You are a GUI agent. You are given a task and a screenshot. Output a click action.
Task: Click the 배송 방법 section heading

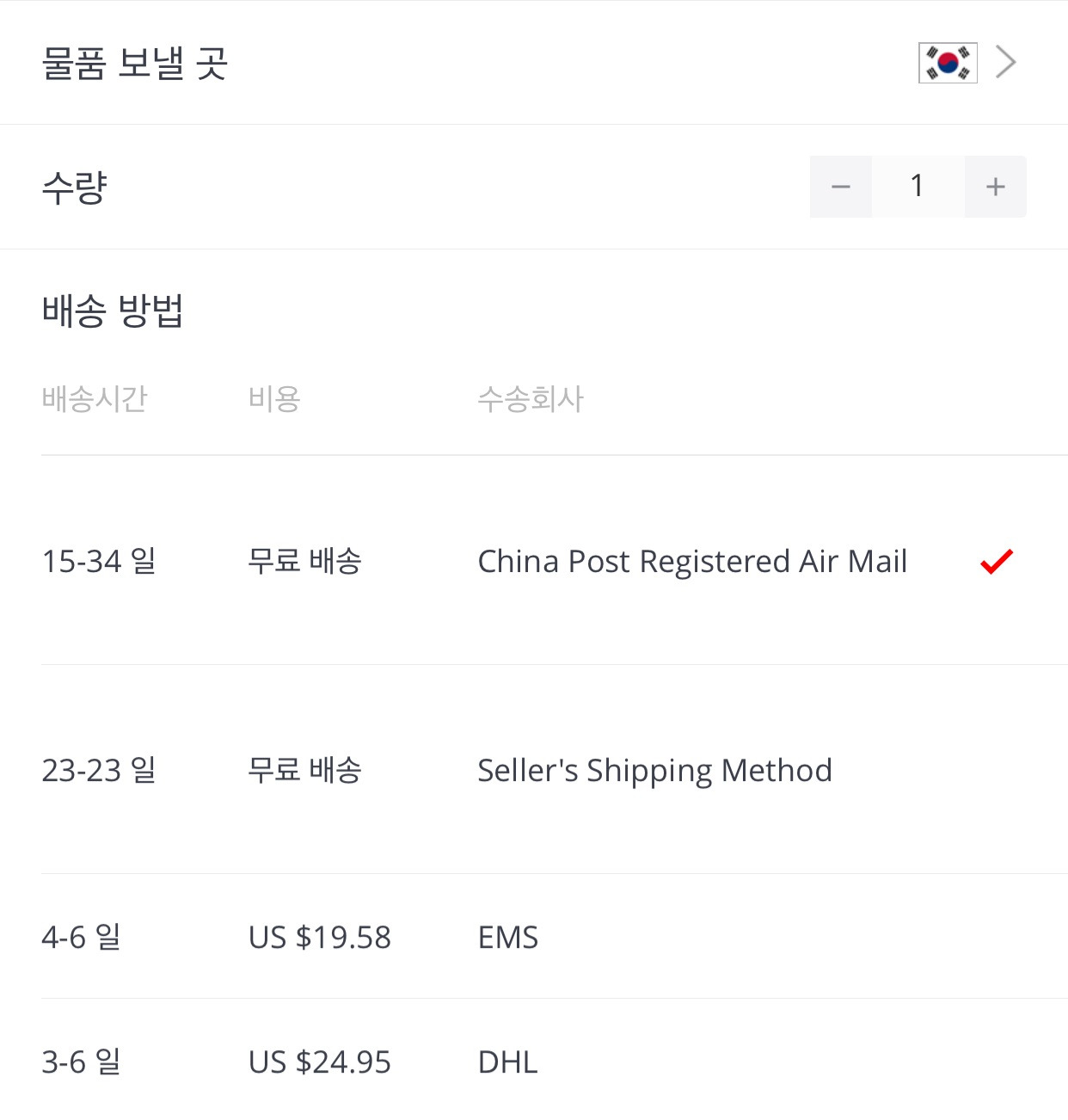tap(113, 311)
